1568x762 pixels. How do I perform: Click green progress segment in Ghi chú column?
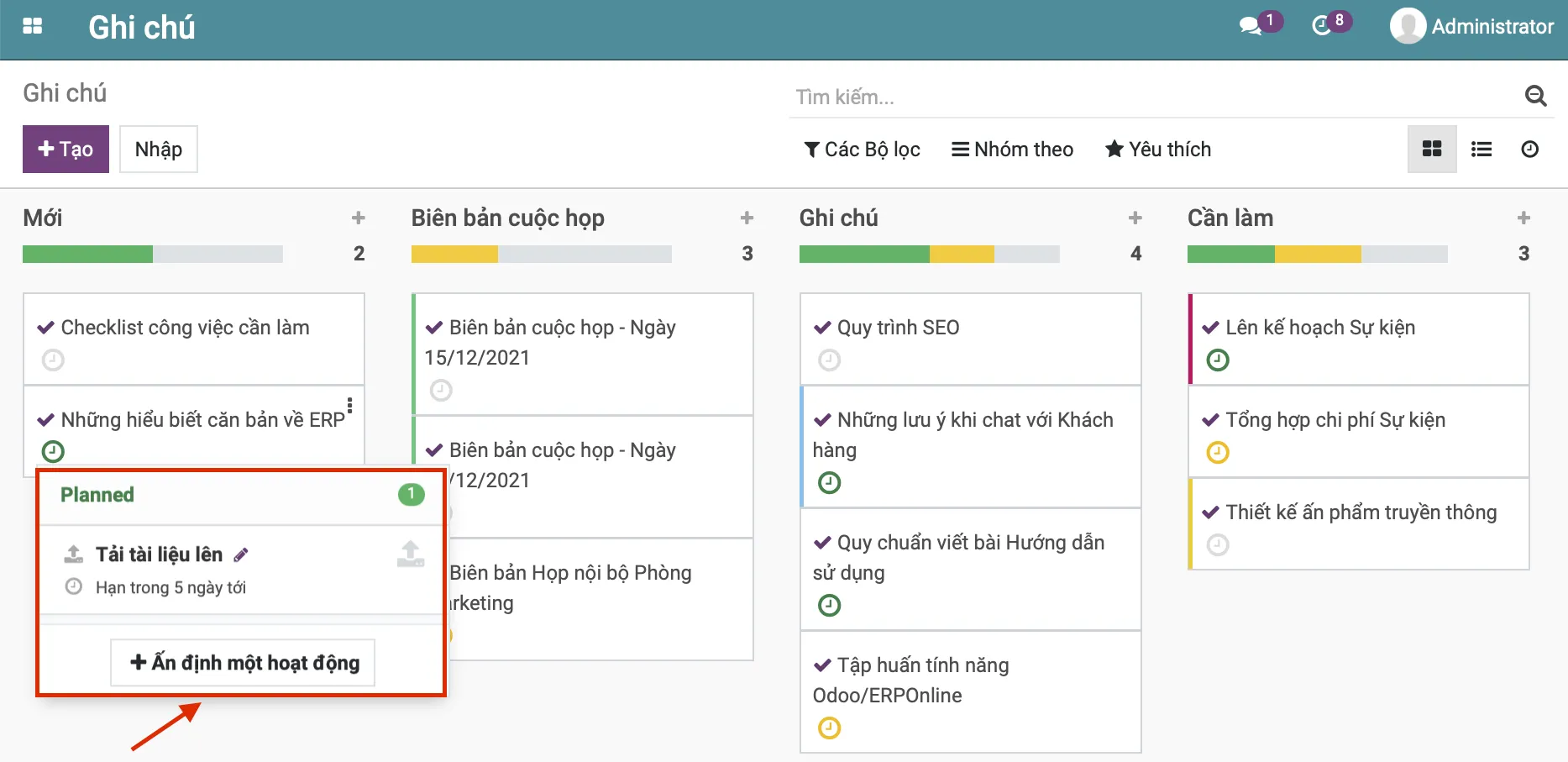864,254
